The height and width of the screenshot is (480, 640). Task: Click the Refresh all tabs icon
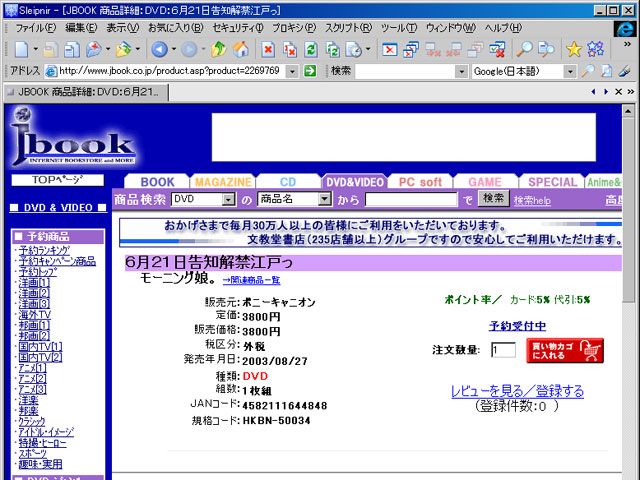coord(333,49)
